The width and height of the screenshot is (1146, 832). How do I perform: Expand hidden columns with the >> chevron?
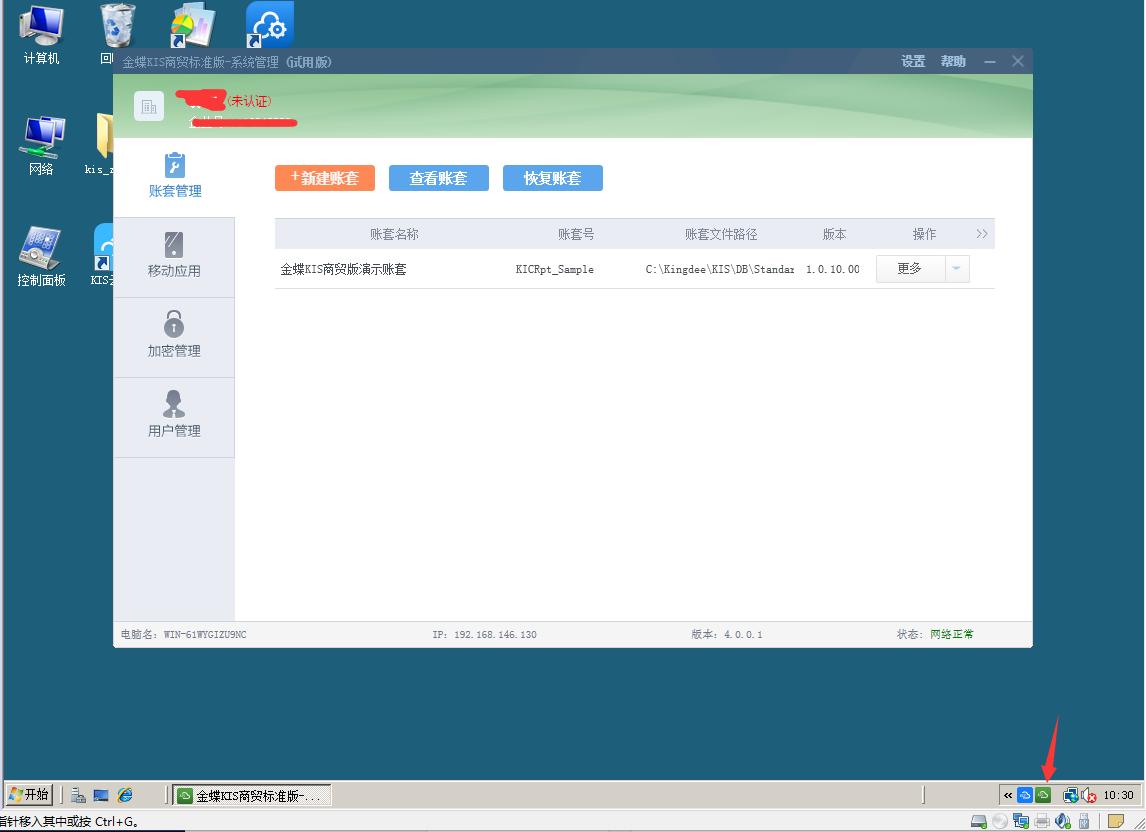(x=983, y=233)
